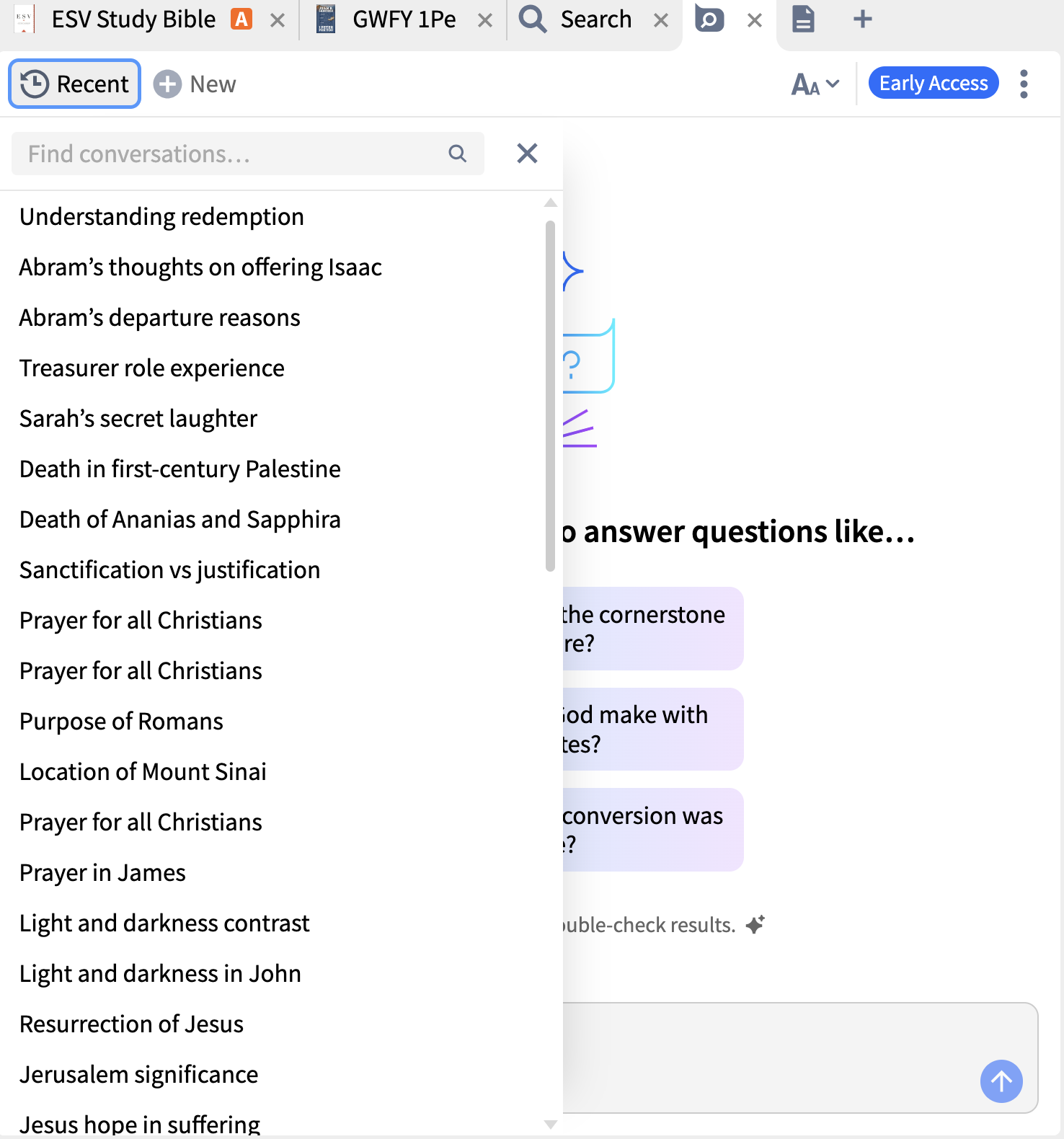This screenshot has width=1064, height=1139.
Task: Close the recent conversations panel
Action: 527,153
